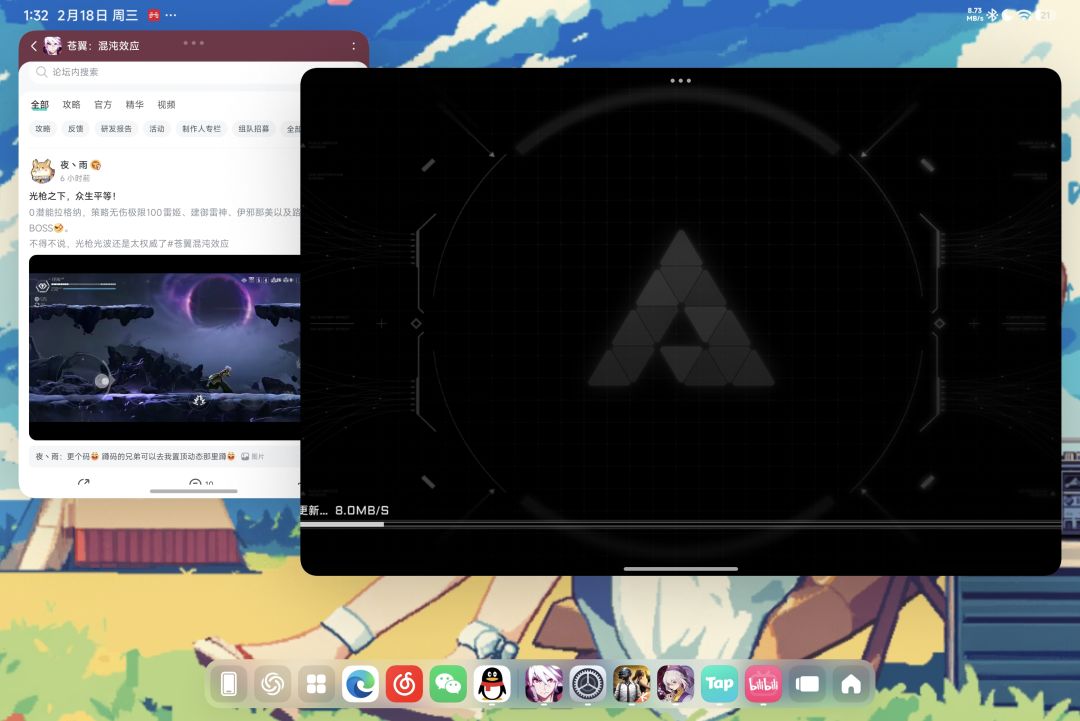Screen dimensions: 1080x721
Task: Tap the triangular game logo
Action: pos(681,308)
